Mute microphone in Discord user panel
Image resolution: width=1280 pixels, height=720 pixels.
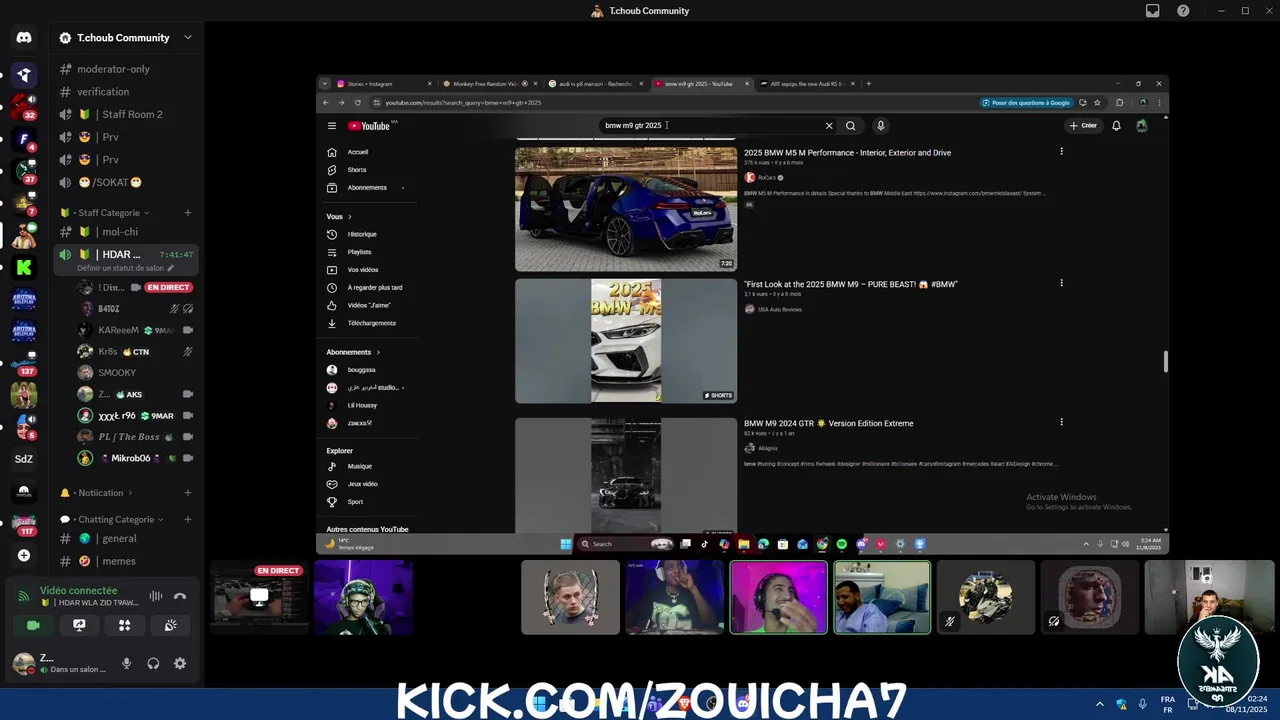coord(126,663)
